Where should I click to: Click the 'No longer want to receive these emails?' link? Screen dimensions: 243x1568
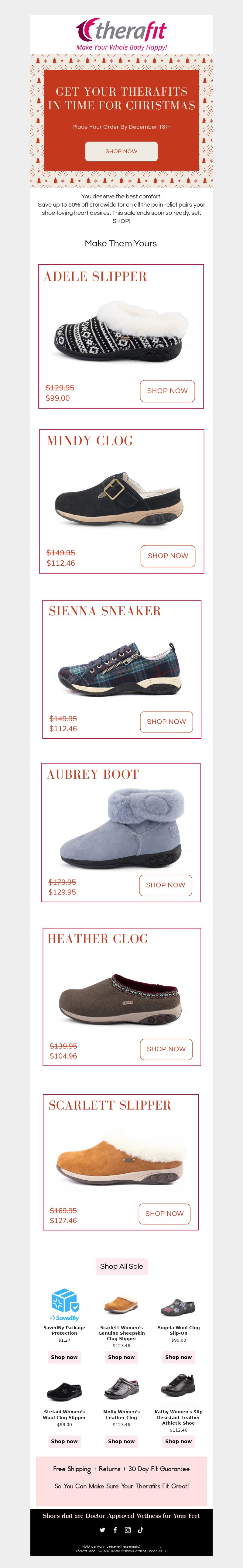[111, 1546]
